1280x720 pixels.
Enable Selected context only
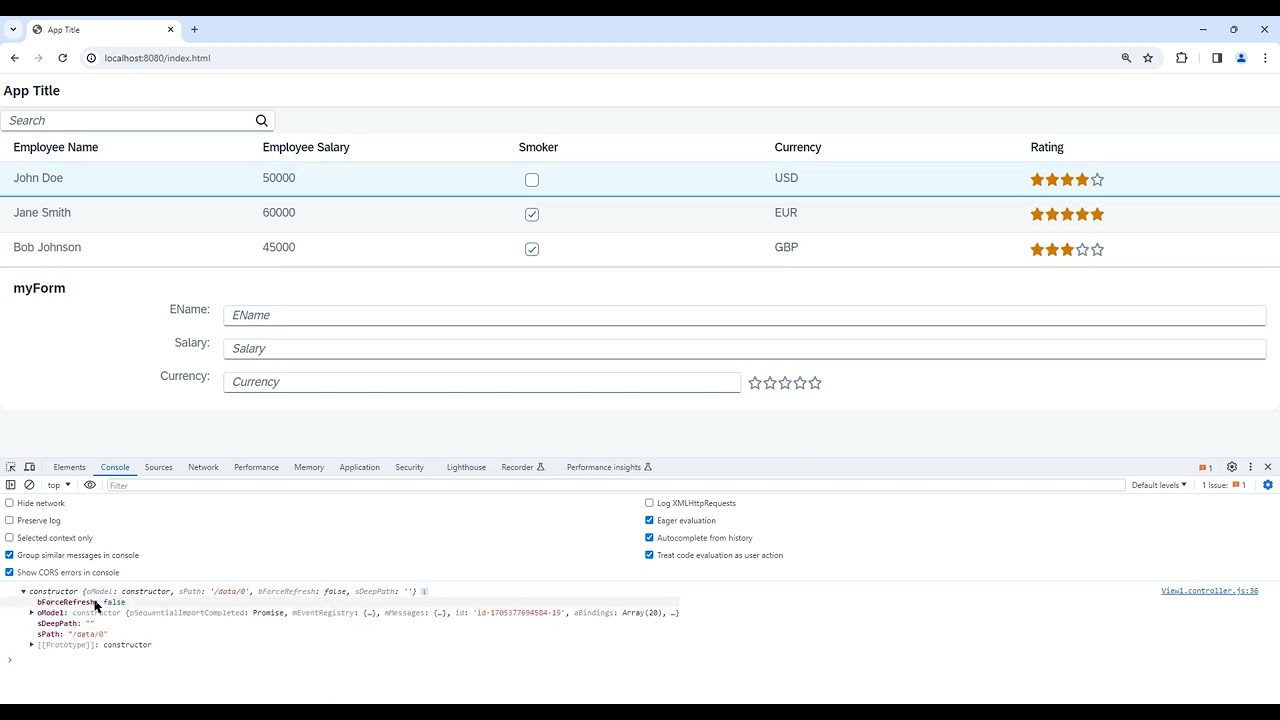click(9, 538)
